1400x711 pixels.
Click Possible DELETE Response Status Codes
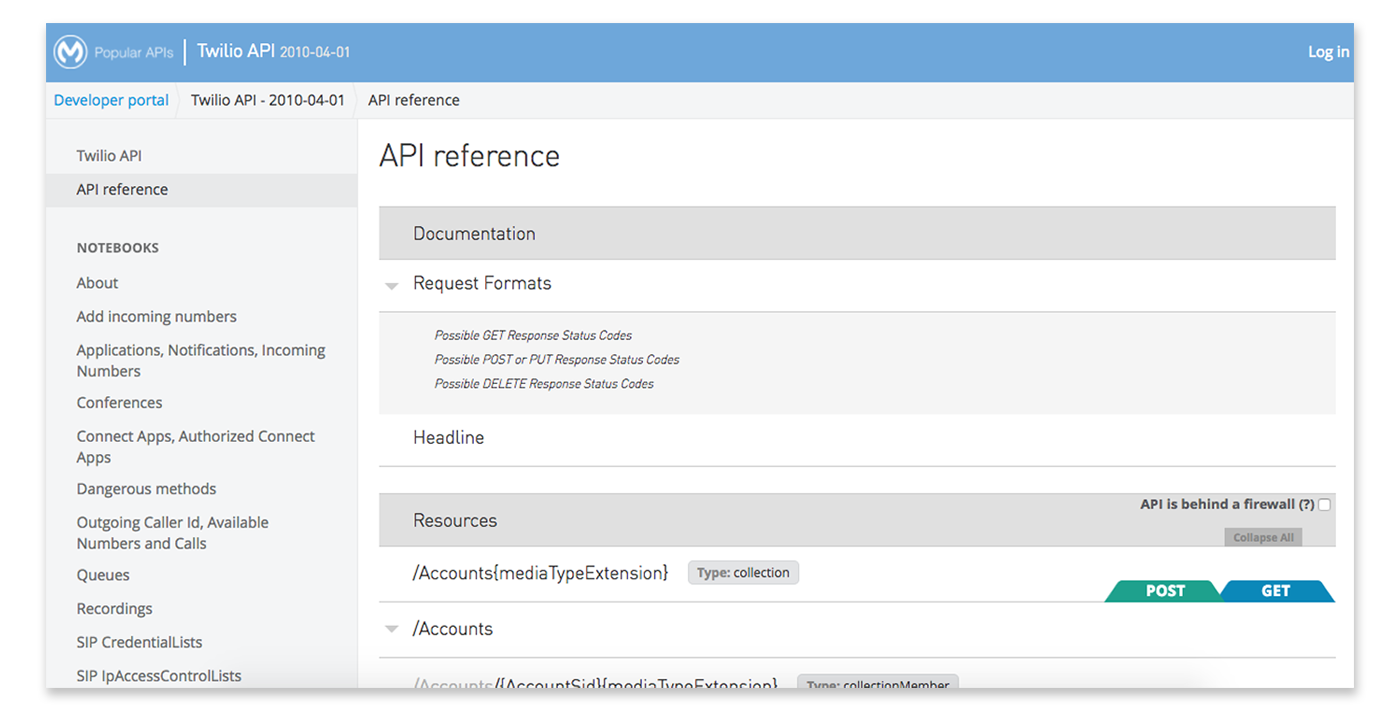click(543, 383)
